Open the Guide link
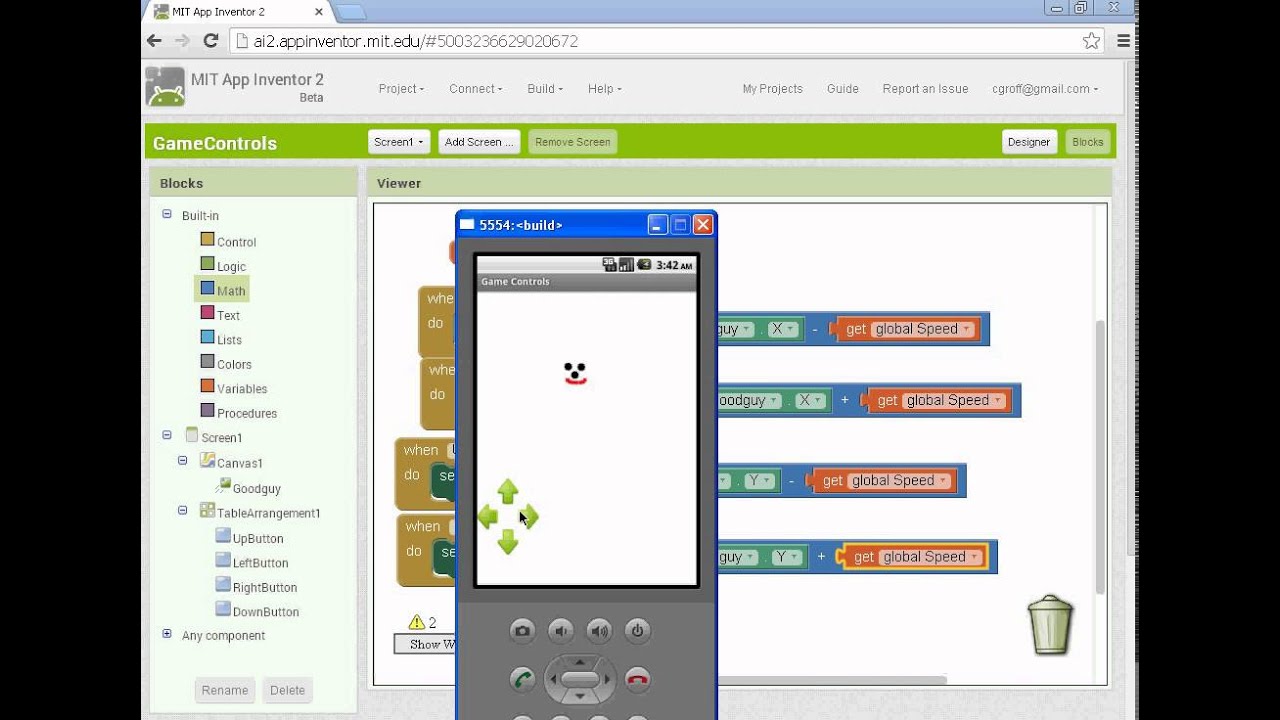Image resolution: width=1280 pixels, height=720 pixels. tap(843, 89)
